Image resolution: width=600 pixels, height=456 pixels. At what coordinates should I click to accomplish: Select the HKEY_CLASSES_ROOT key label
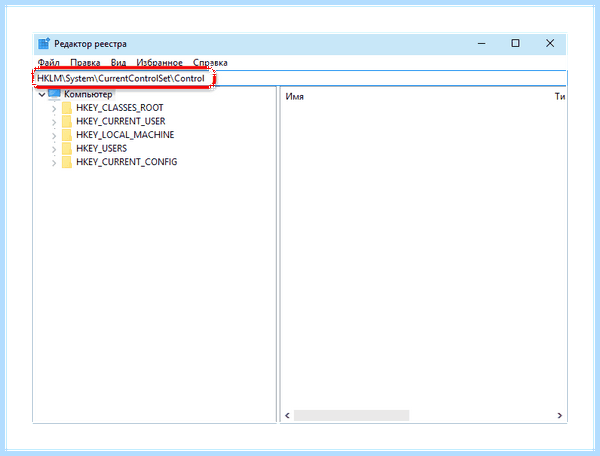click(x=120, y=108)
